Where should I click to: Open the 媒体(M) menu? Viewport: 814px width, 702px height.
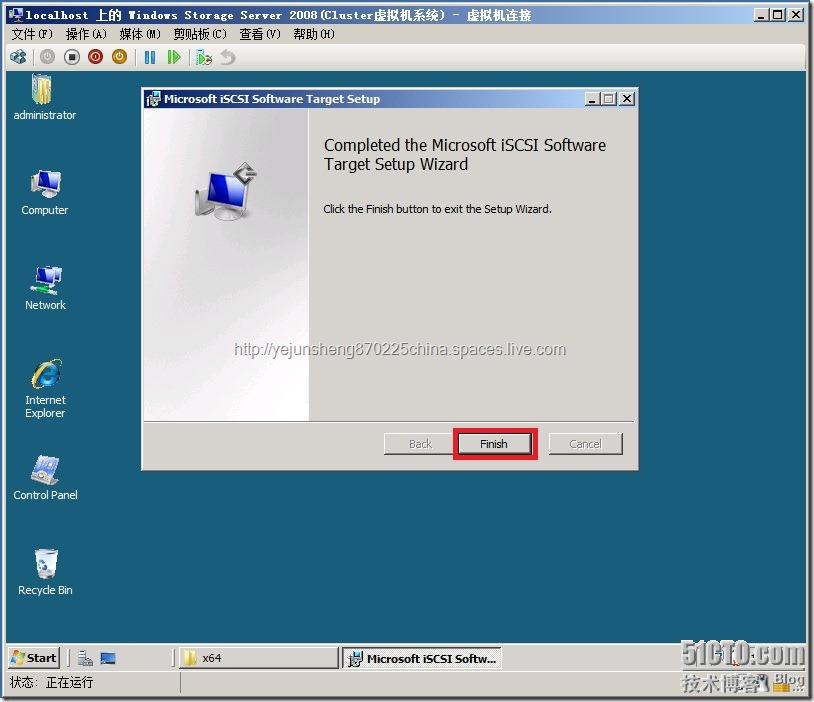coord(140,34)
